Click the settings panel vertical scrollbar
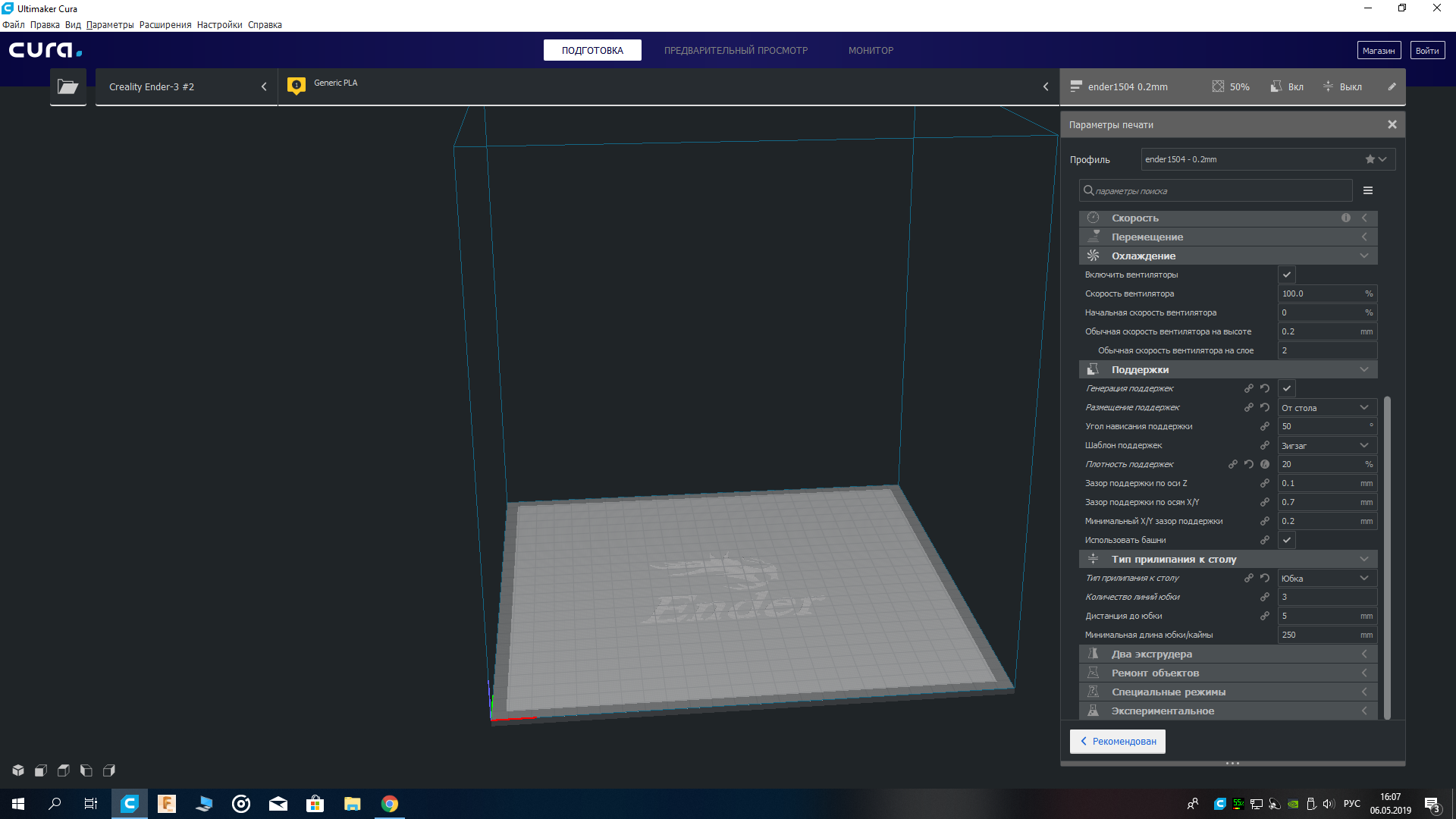The width and height of the screenshot is (1456, 819). click(1387, 557)
